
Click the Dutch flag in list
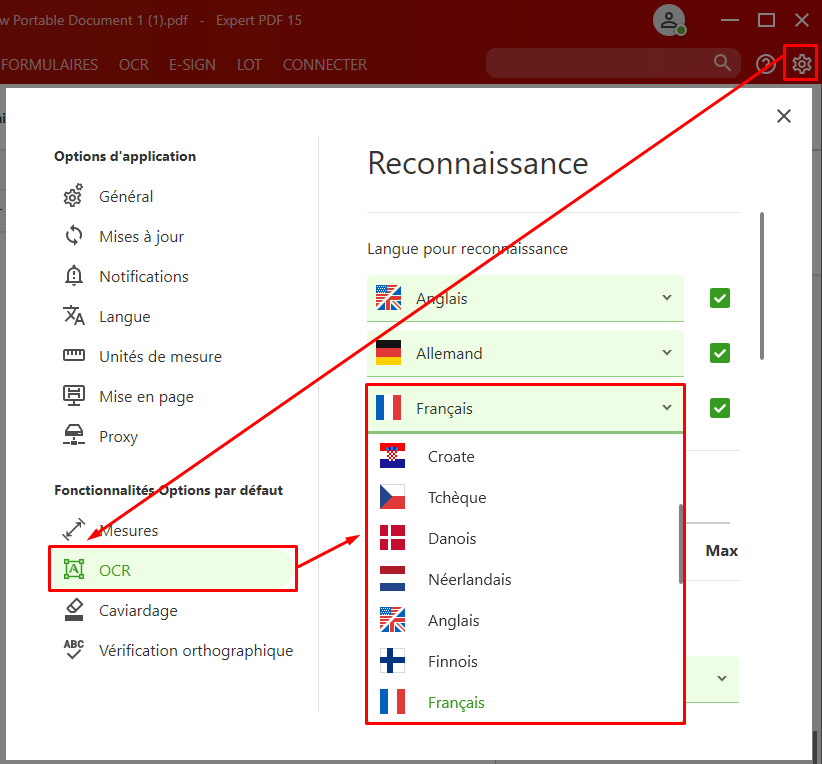[x=392, y=578]
